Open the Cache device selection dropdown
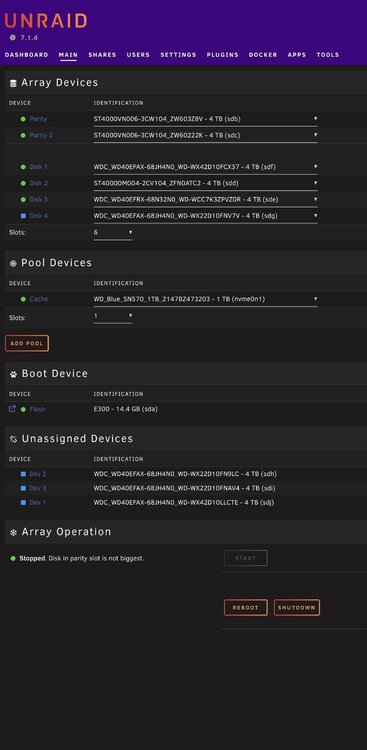Viewport: 367px width, 750px height. click(x=205, y=299)
